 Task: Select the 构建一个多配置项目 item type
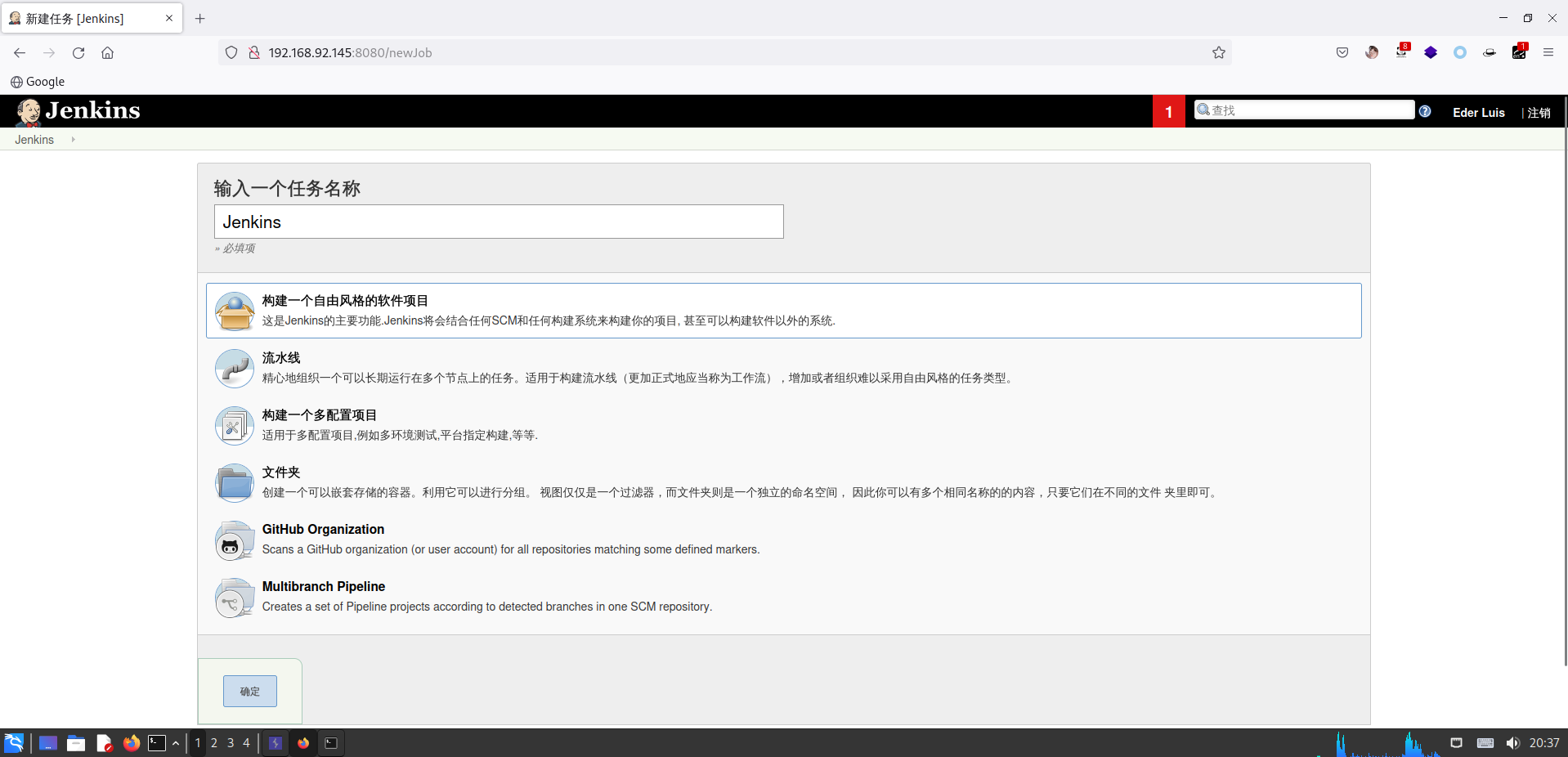pos(783,425)
